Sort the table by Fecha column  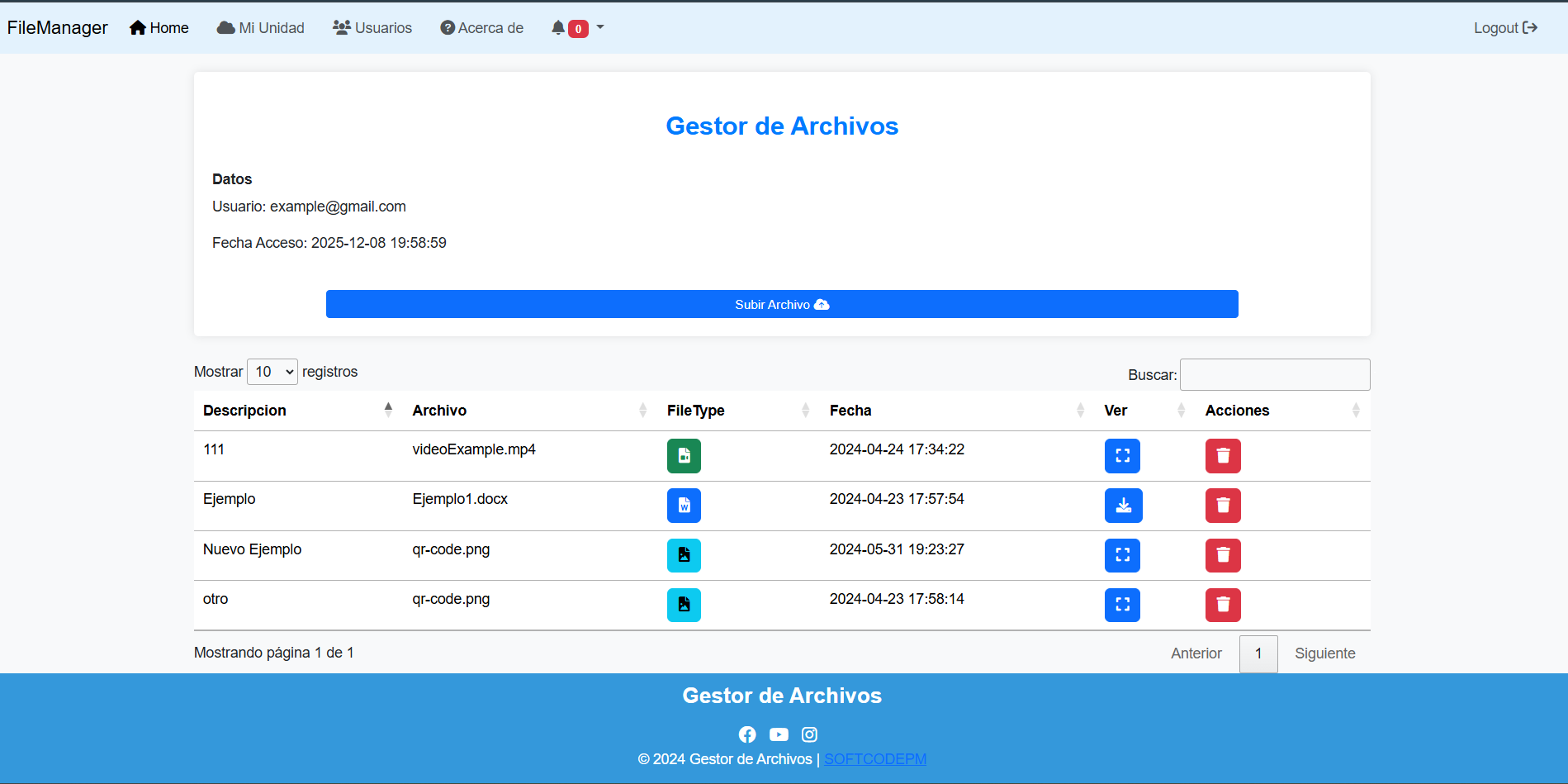[850, 410]
